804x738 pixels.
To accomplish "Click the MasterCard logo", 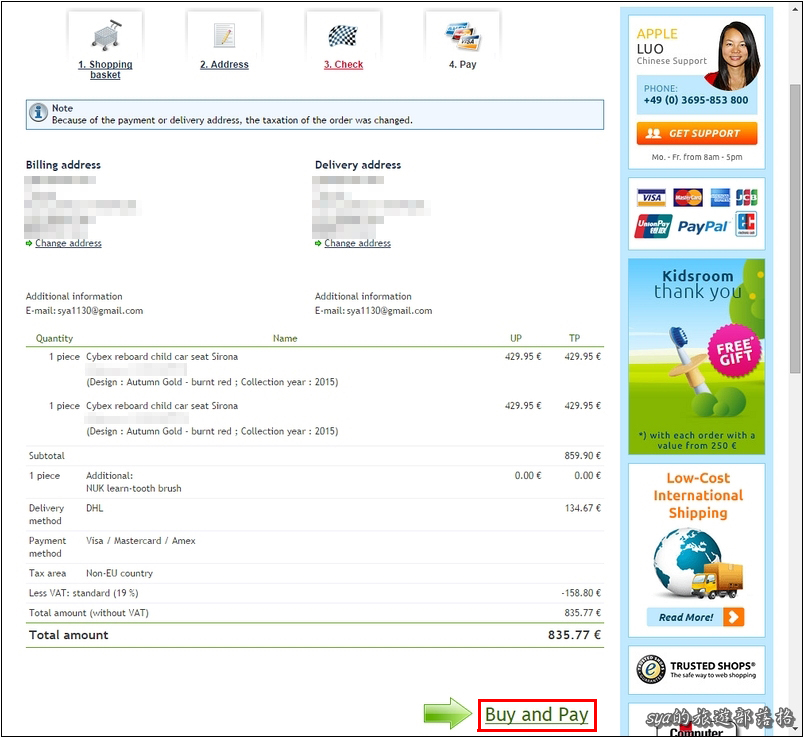I will click(688, 197).
